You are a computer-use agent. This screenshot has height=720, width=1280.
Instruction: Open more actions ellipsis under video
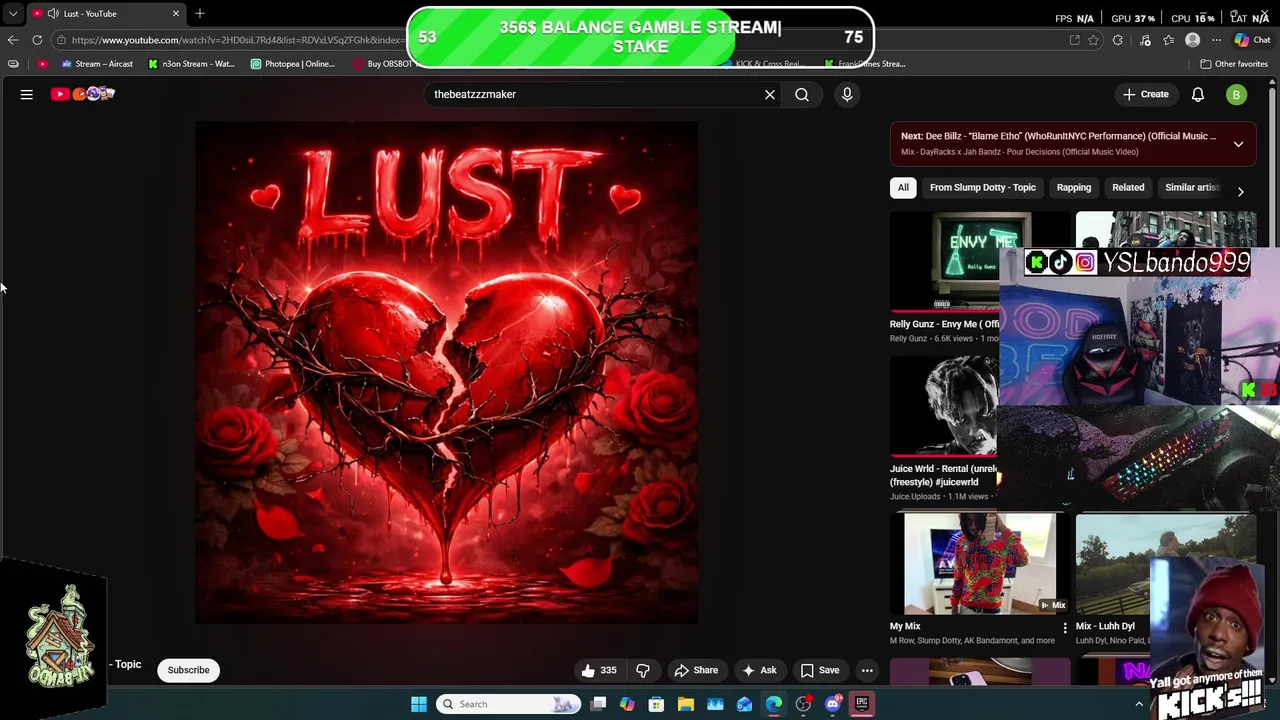pyautogui.click(x=867, y=670)
